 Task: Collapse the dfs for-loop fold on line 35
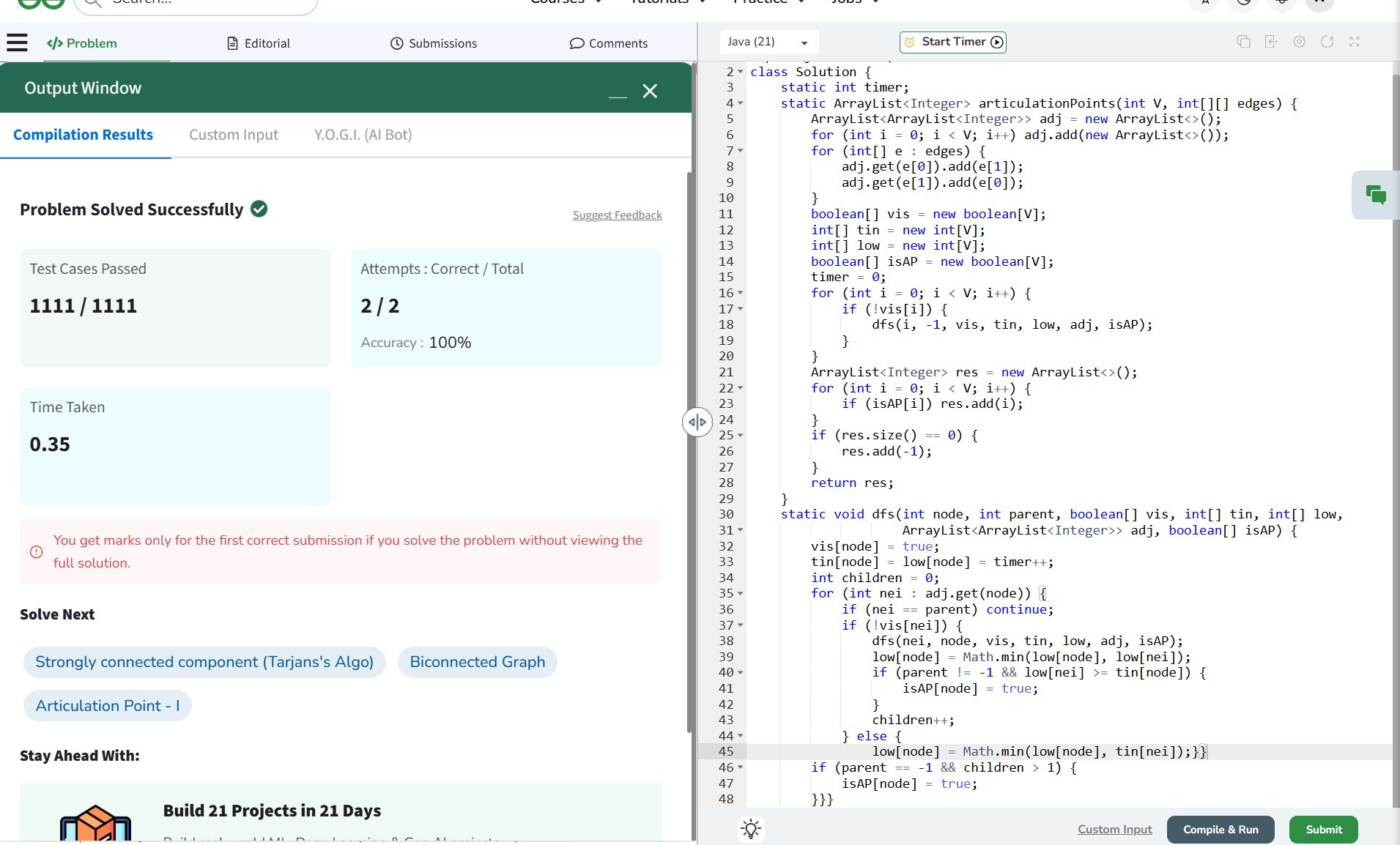tap(741, 594)
